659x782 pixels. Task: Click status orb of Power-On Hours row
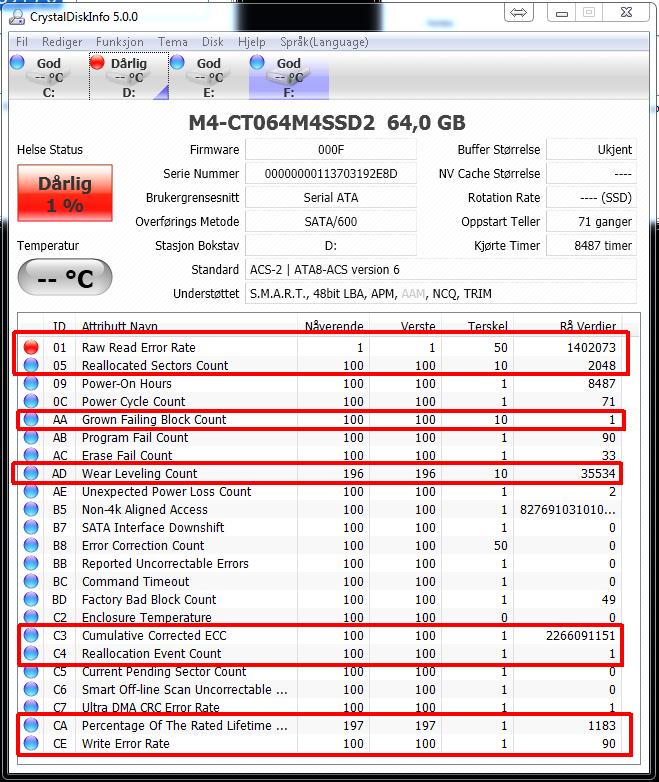click(x=31, y=383)
